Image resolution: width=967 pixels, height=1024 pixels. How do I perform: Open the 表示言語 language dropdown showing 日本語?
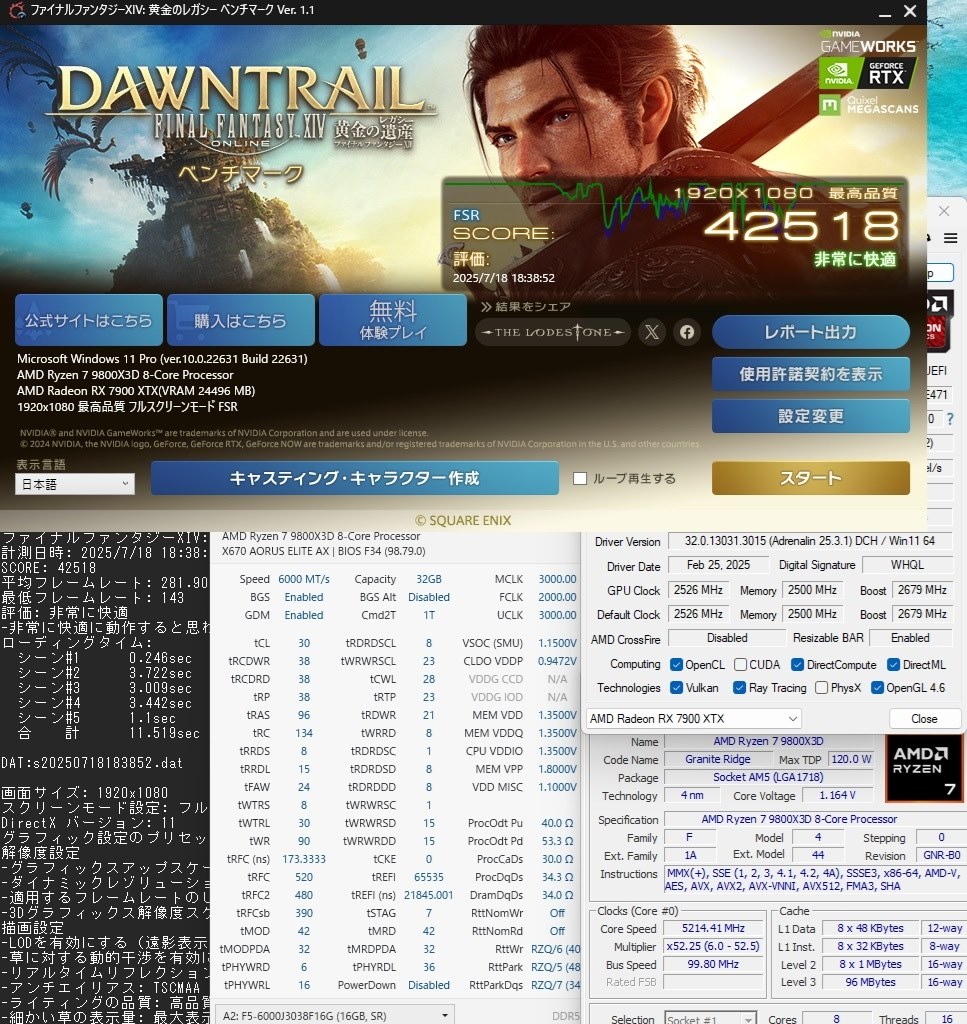74,484
